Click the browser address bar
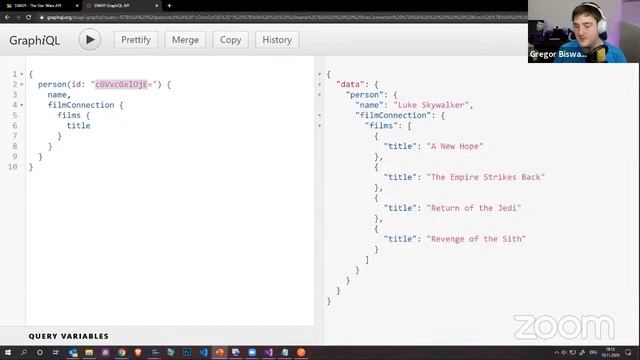This screenshot has height=360, width=640. coord(282,18)
